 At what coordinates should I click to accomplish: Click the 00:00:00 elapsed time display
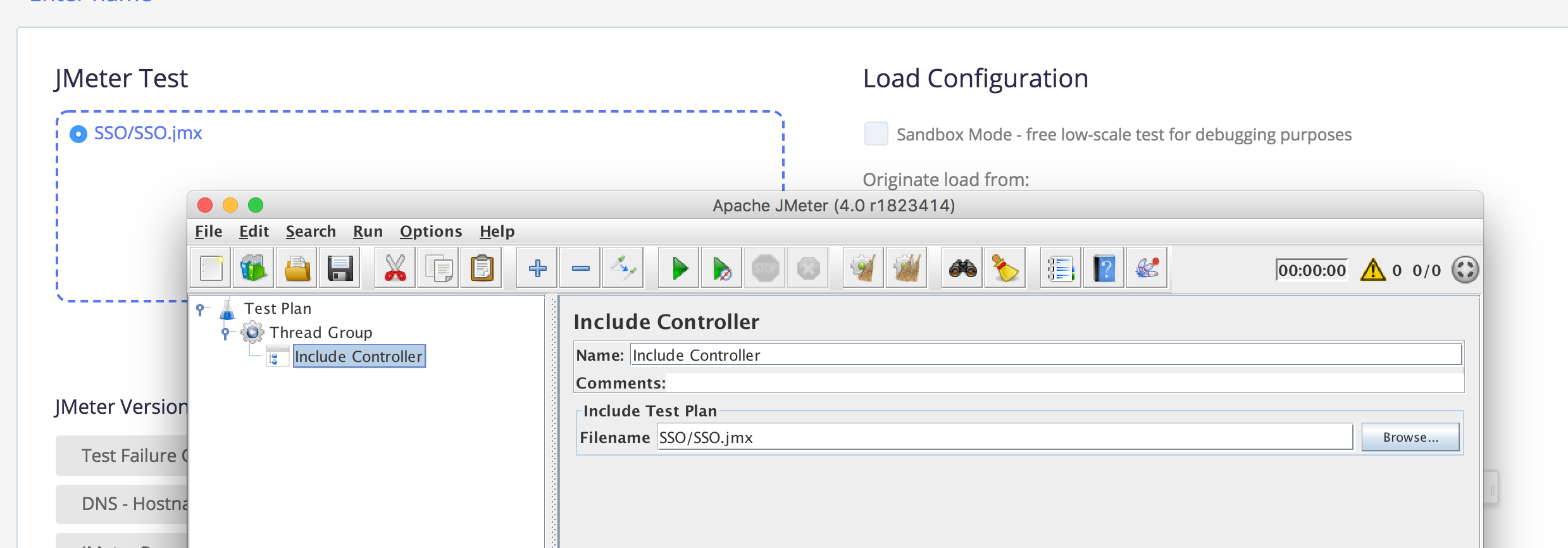coord(1312,270)
